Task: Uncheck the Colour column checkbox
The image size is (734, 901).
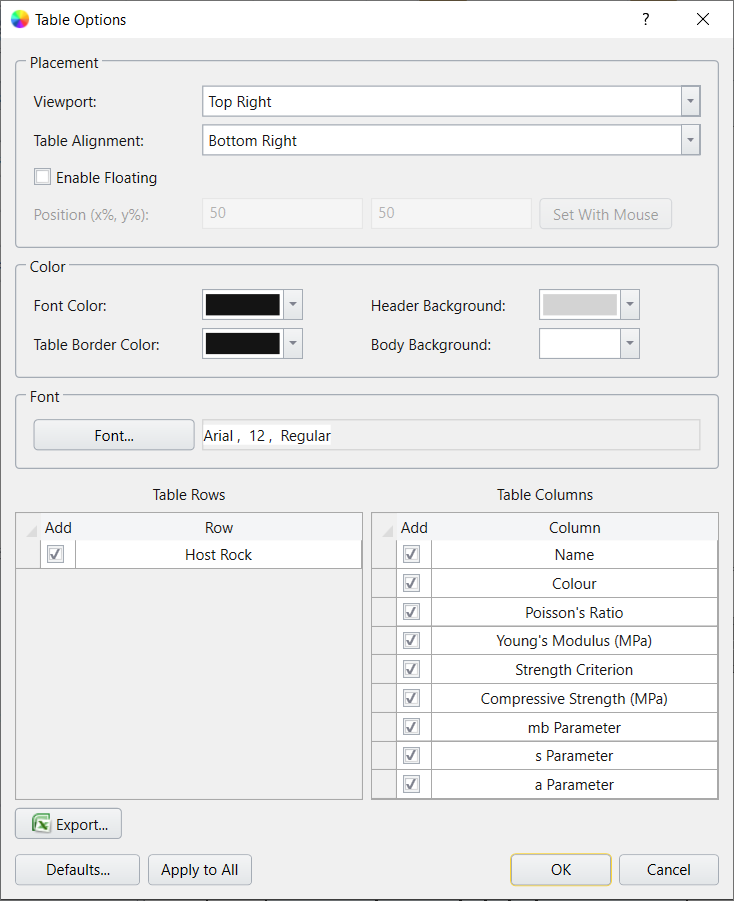Action: point(411,582)
